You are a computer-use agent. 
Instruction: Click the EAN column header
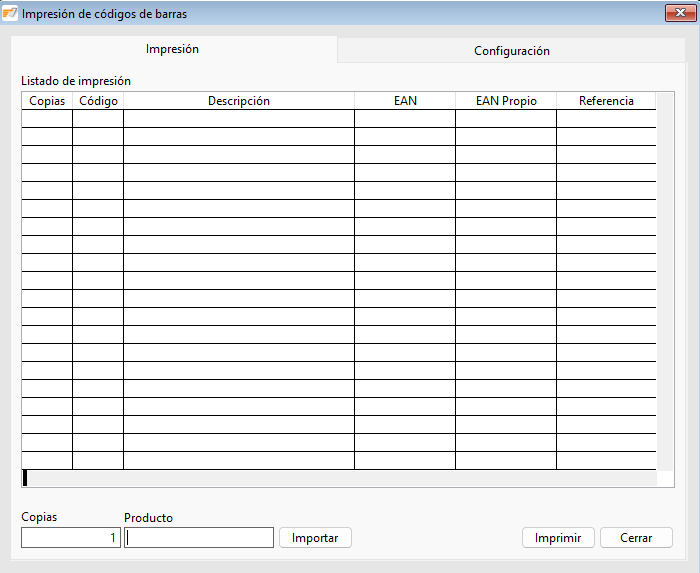point(405,101)
